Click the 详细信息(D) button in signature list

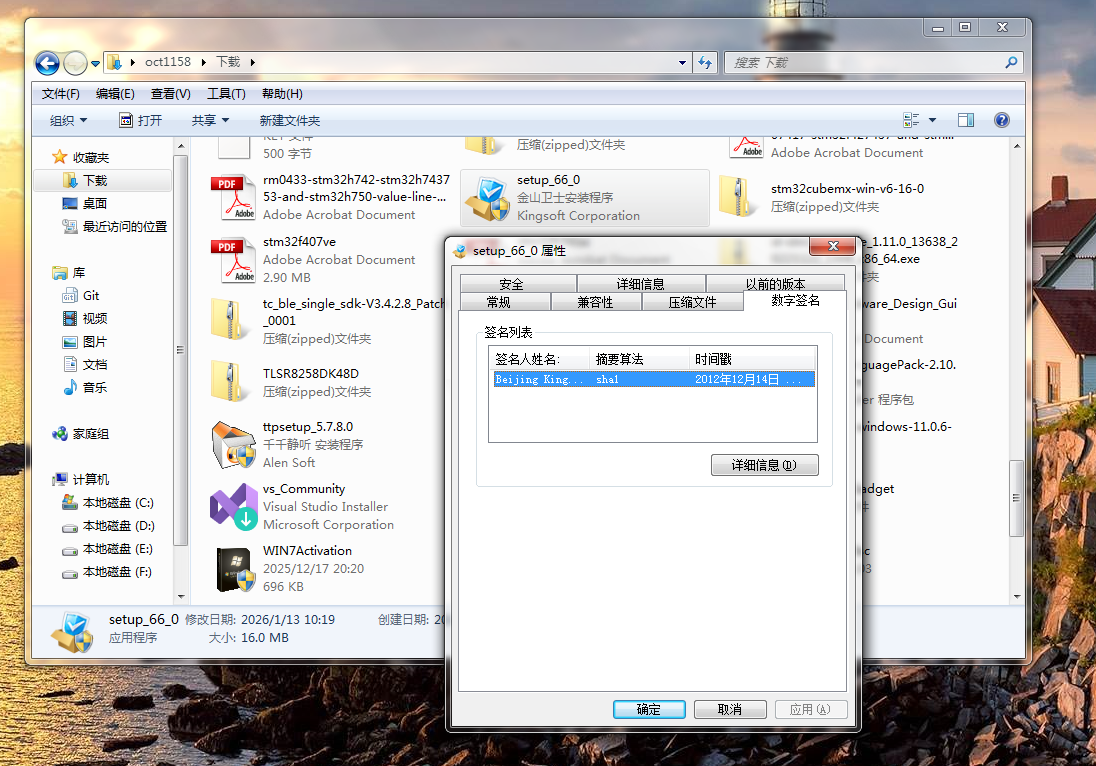tap(764, 465)
